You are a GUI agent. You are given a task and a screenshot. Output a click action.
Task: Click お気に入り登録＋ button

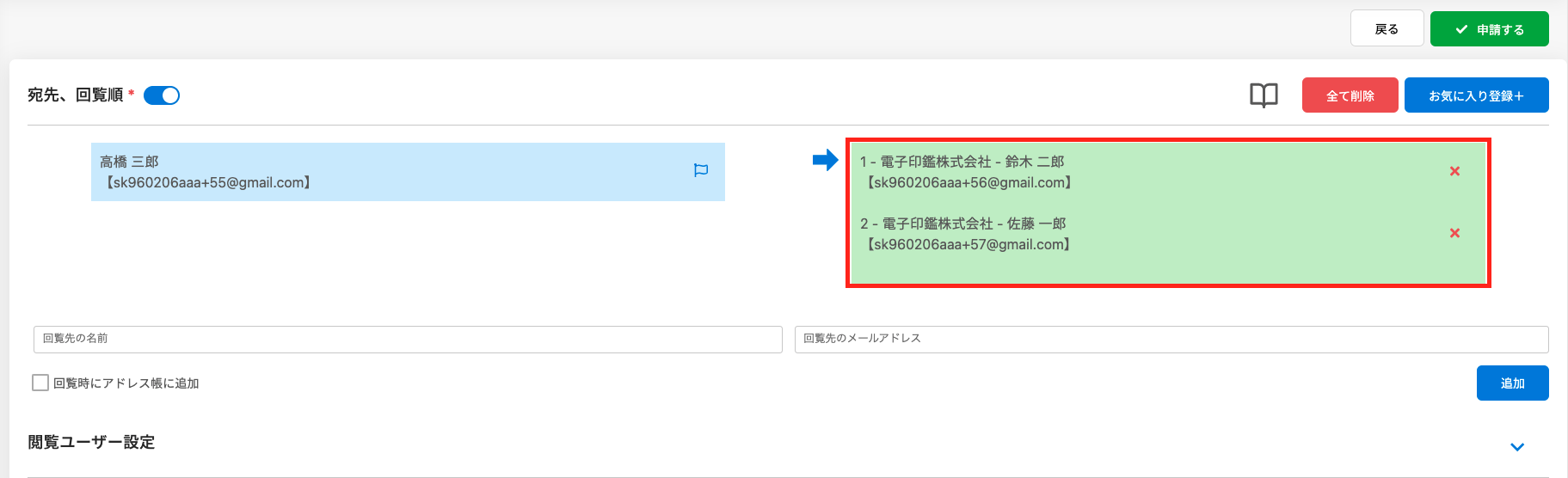[x=1476, y=95]
